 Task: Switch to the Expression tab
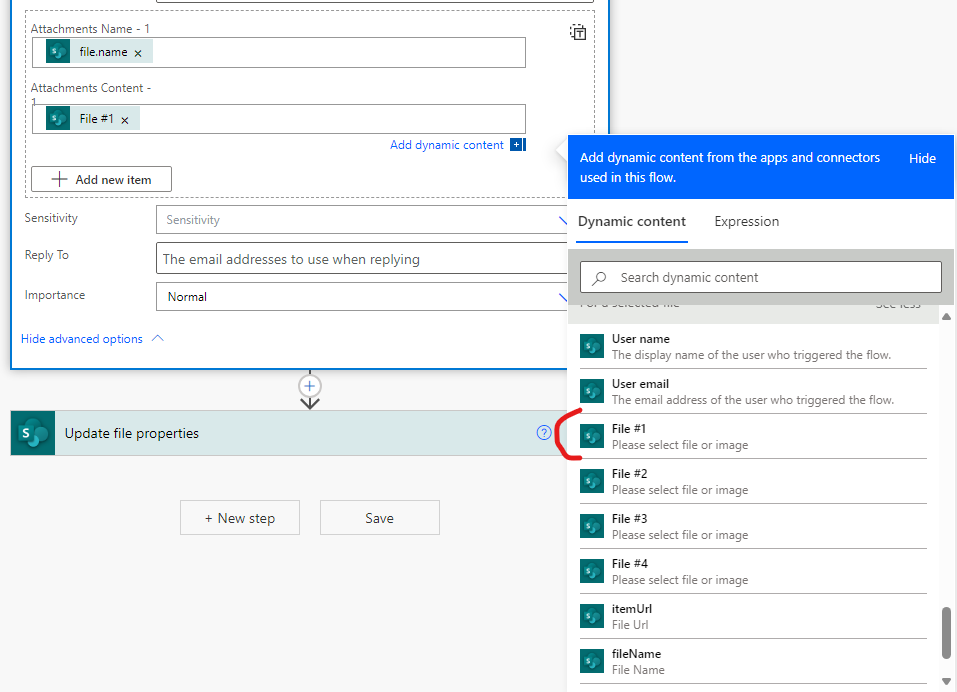[x=746, y=221]
